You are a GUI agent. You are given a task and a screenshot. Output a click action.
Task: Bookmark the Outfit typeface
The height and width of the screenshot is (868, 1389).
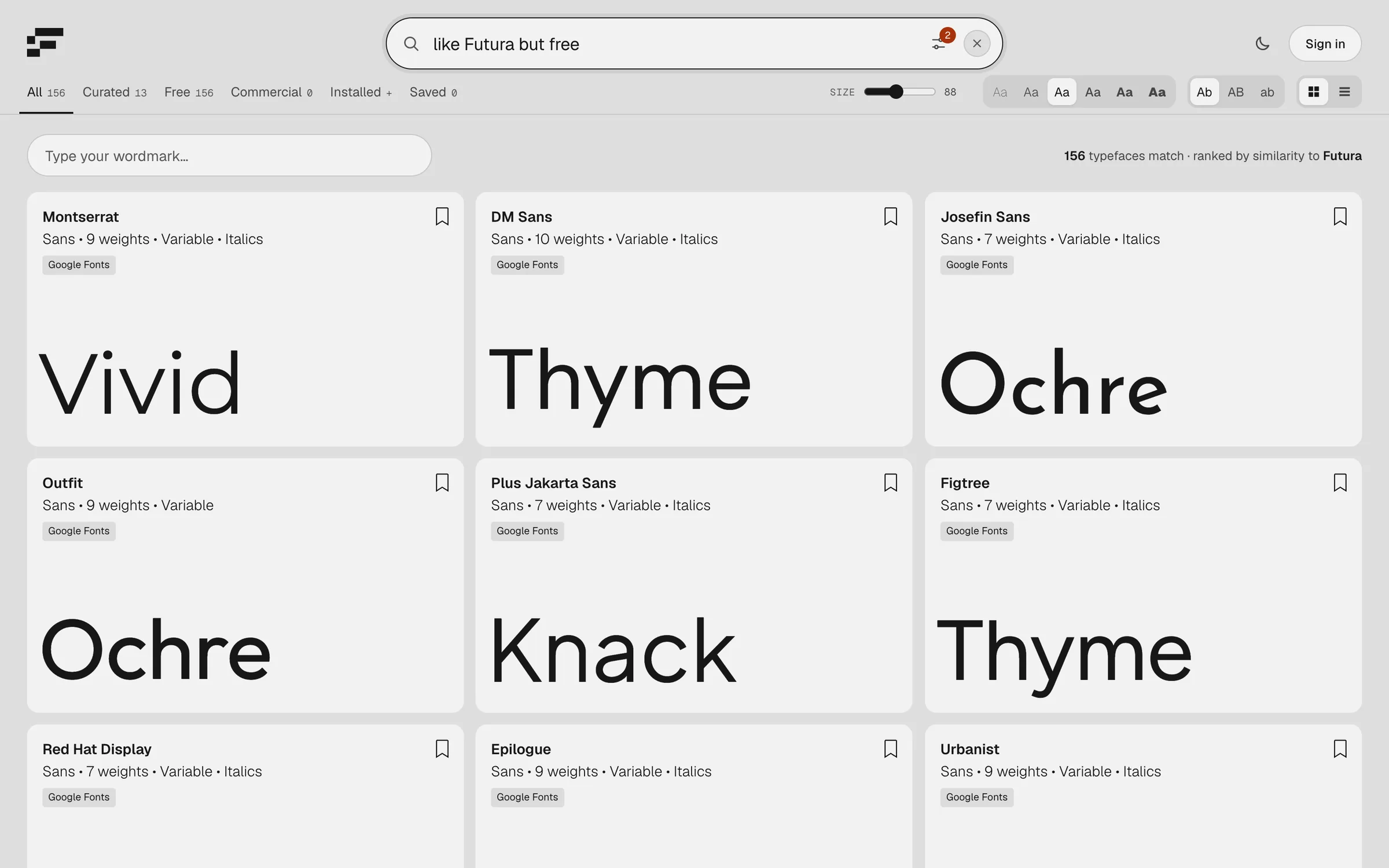(442, 483)
